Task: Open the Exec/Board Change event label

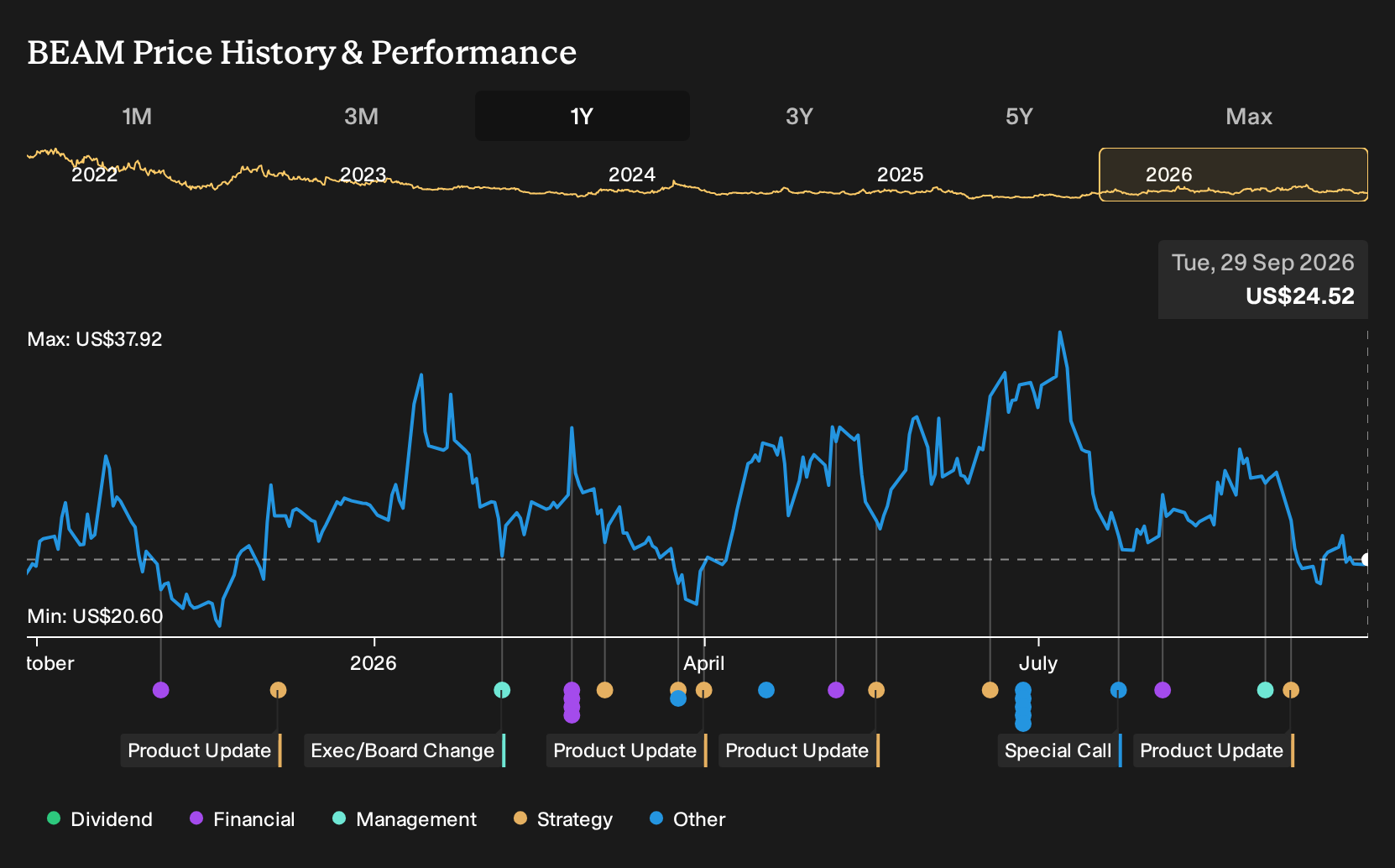Action: click(x=405, y=750)
